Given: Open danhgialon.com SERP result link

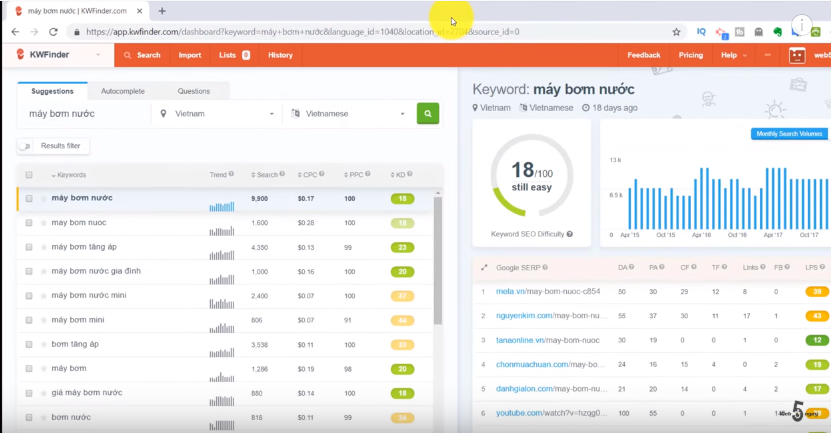Looking at the screenshot, I should [551, 389].
